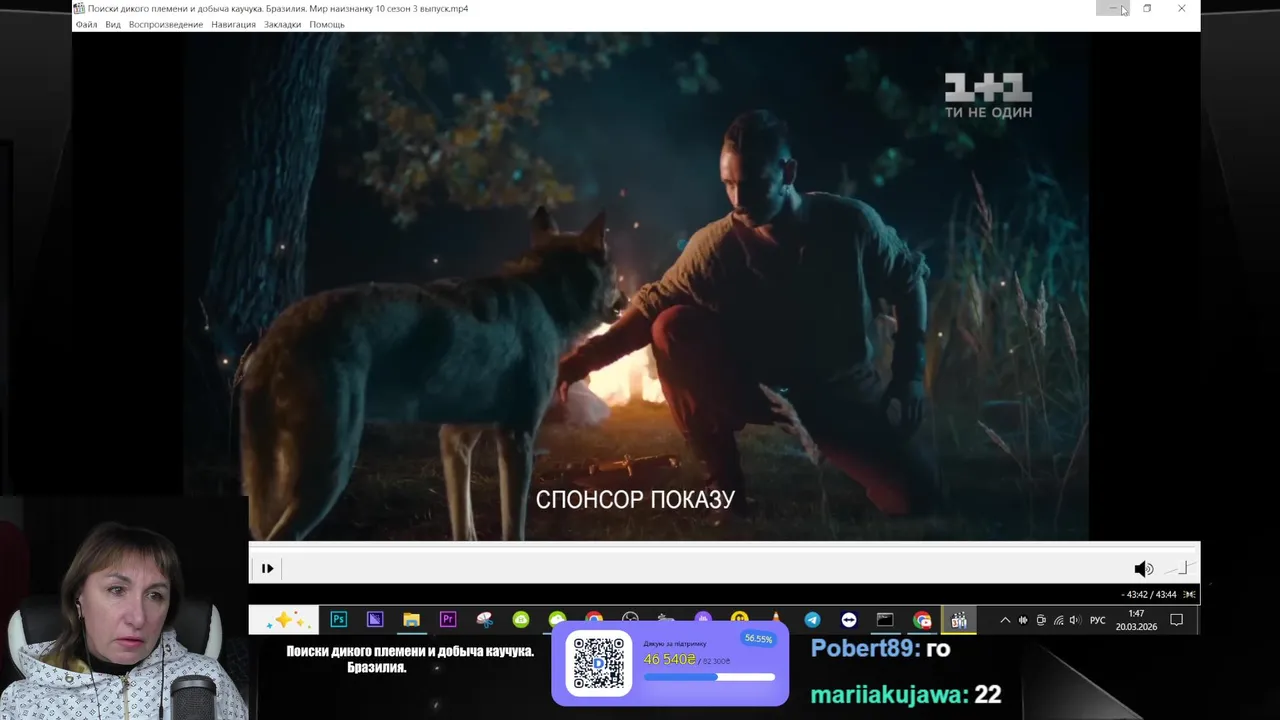
Task: Click the 43:42 / 43:44 time display
Action: tap(1149, 594)
